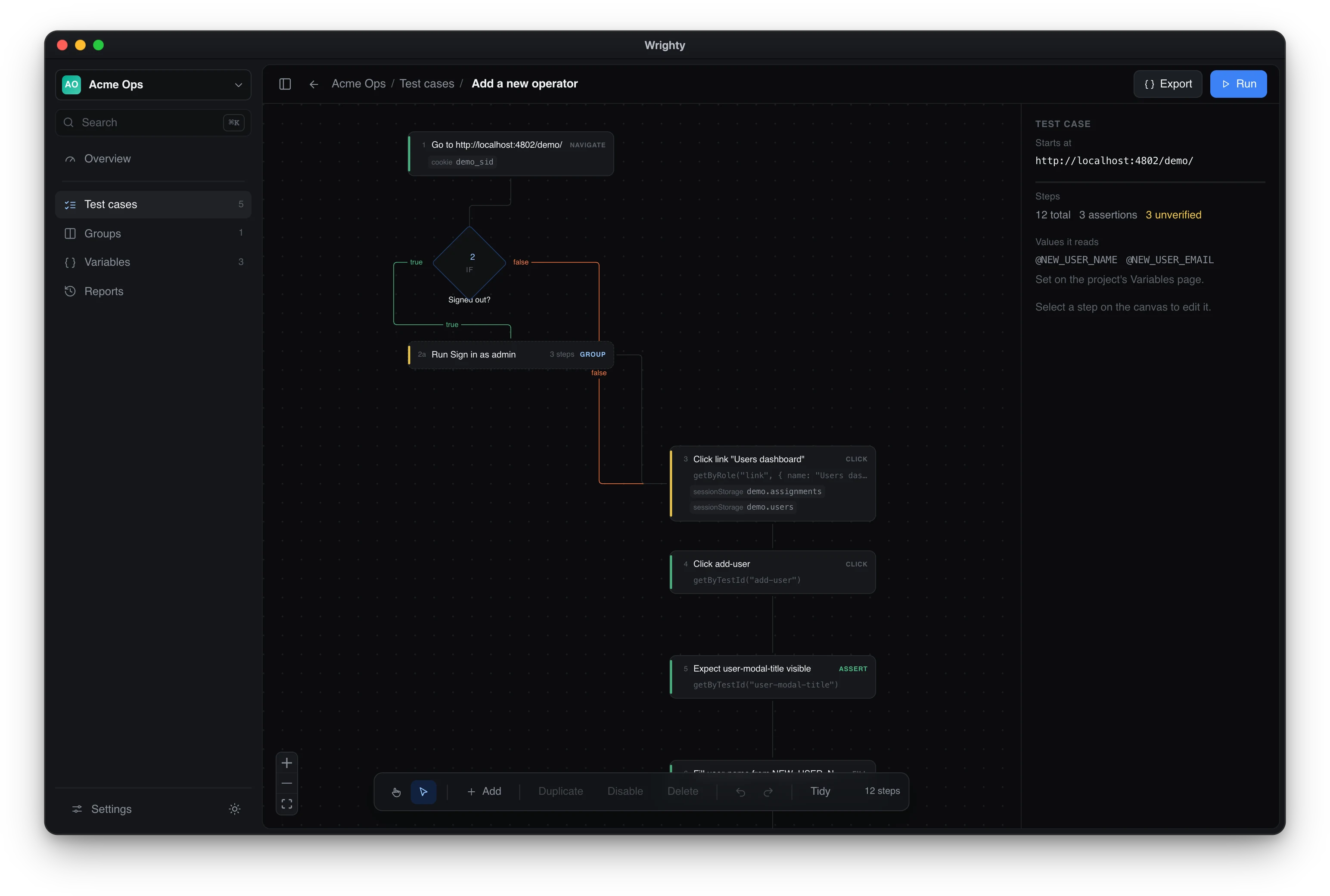Open Overview in the sidebar
This screenshot has height=896, width=1330.
(x=153, y=159)
